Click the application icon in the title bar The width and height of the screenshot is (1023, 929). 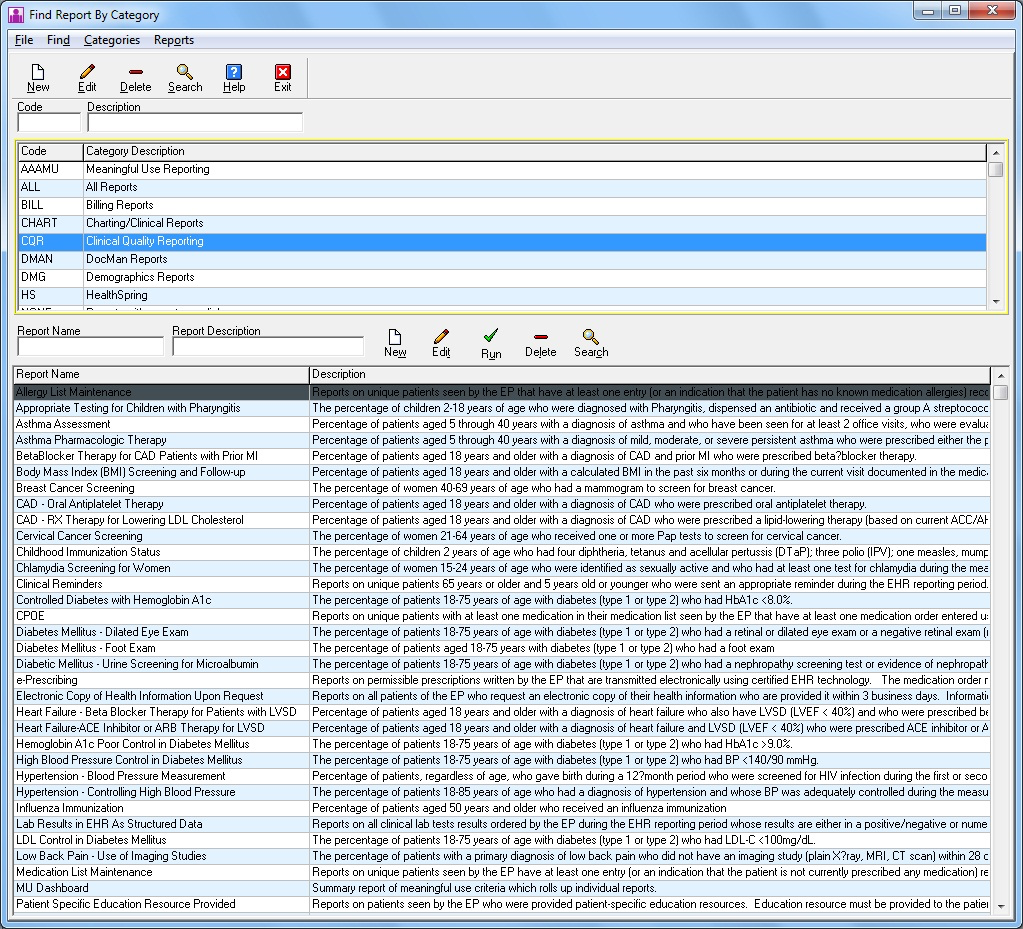16,14
